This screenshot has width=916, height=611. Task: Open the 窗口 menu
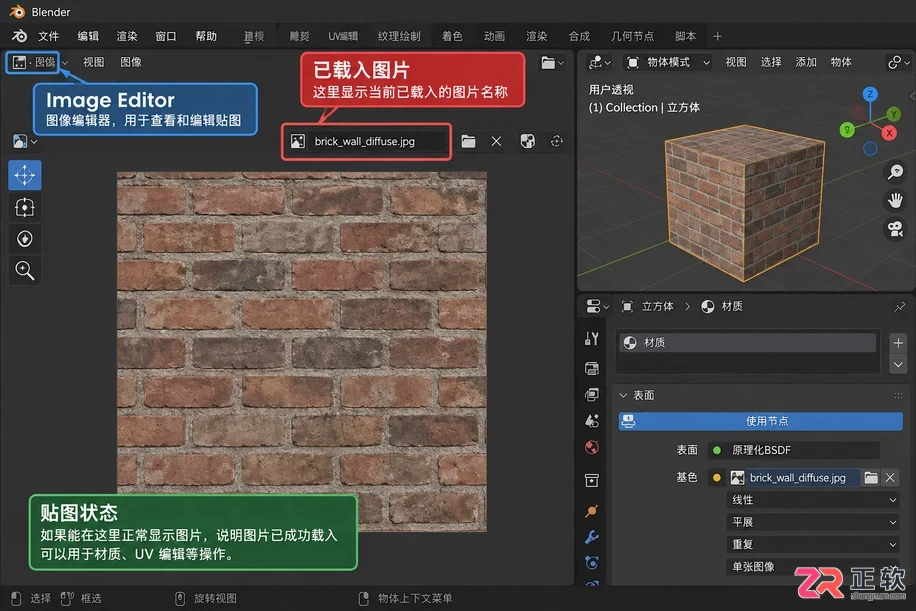(x=166, y=36)
